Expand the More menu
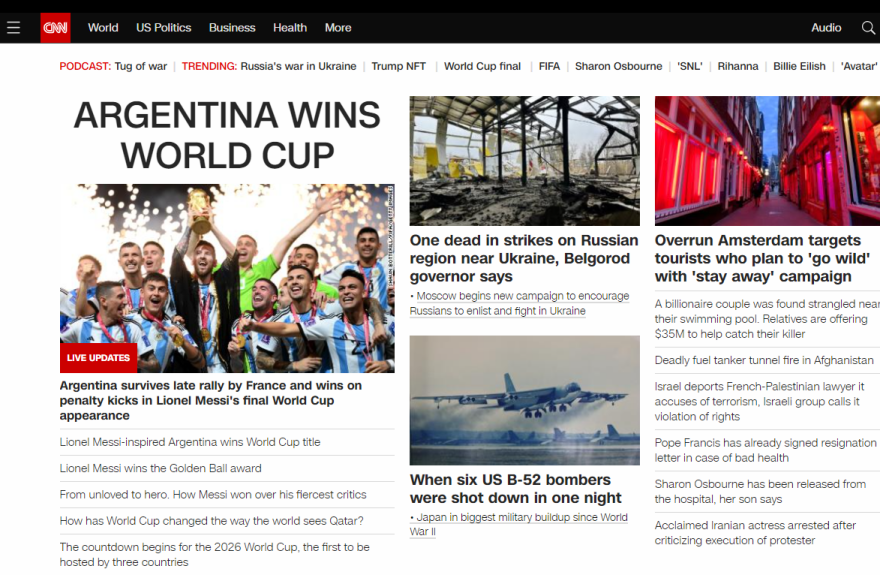Viewport: 880px width, 575px height. pos(338,27)
